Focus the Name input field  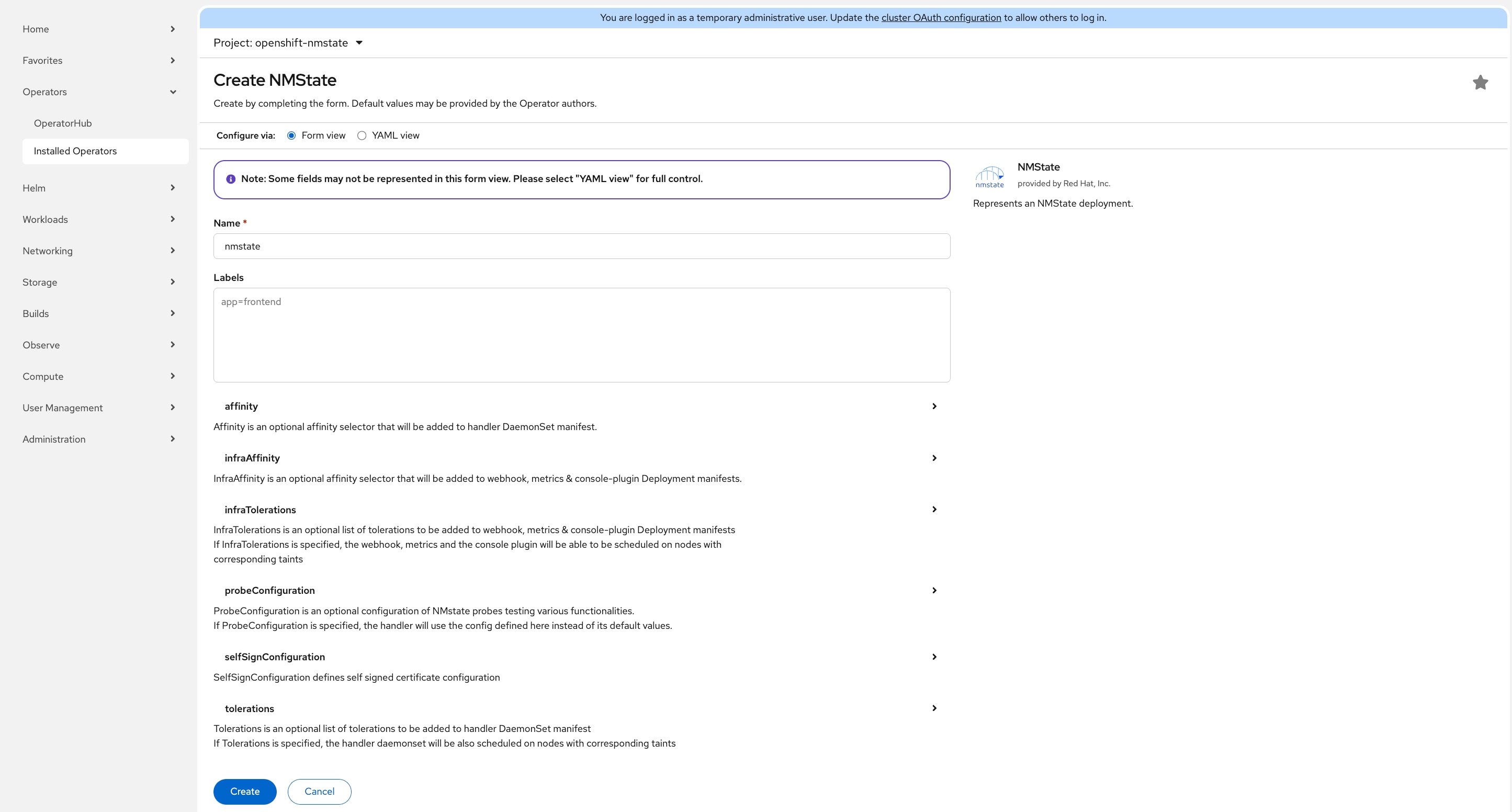[581, 246]
